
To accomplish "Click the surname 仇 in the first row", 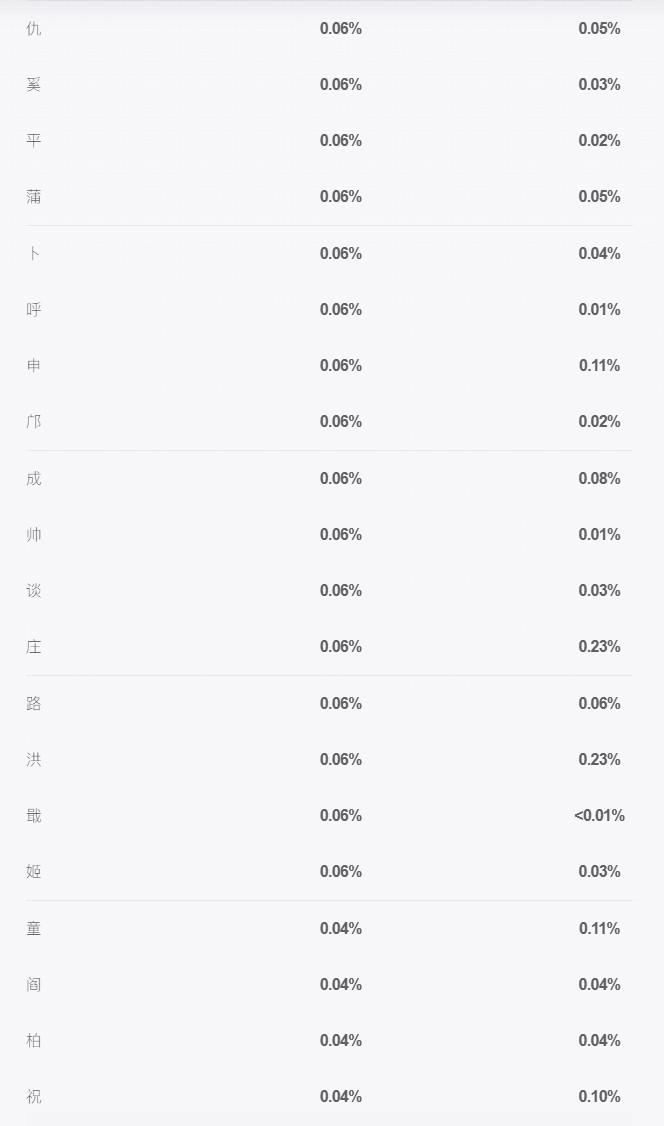I will (34, 29).
